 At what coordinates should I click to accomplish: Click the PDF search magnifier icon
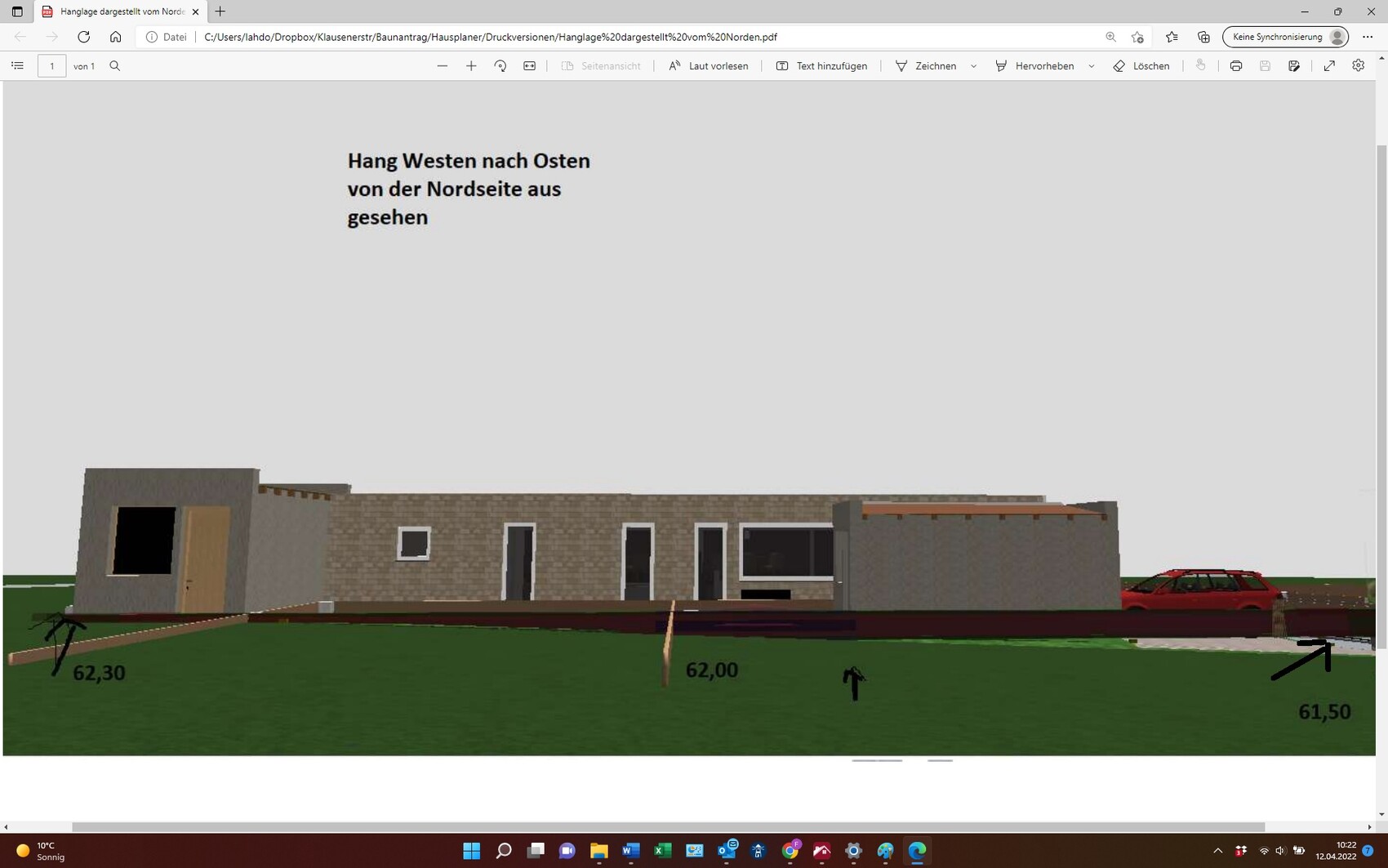tap(115, 66)
